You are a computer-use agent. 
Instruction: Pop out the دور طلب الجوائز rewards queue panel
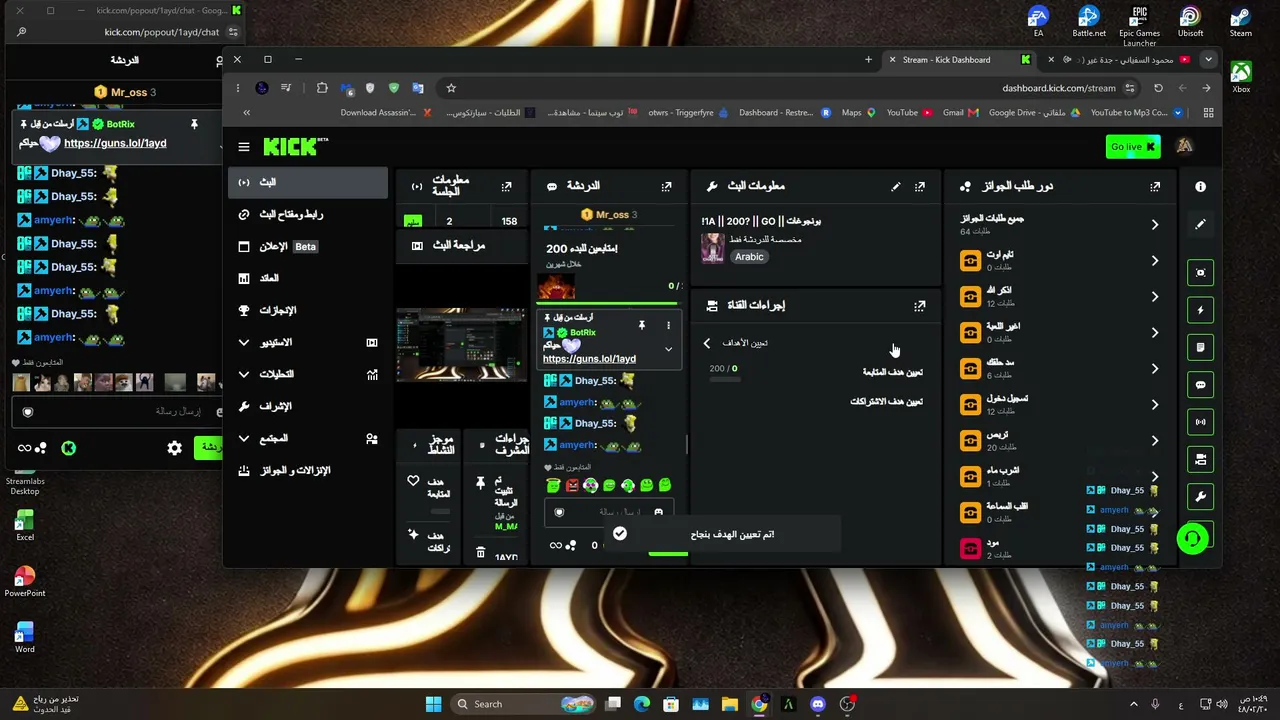(x=1155, y=186)
